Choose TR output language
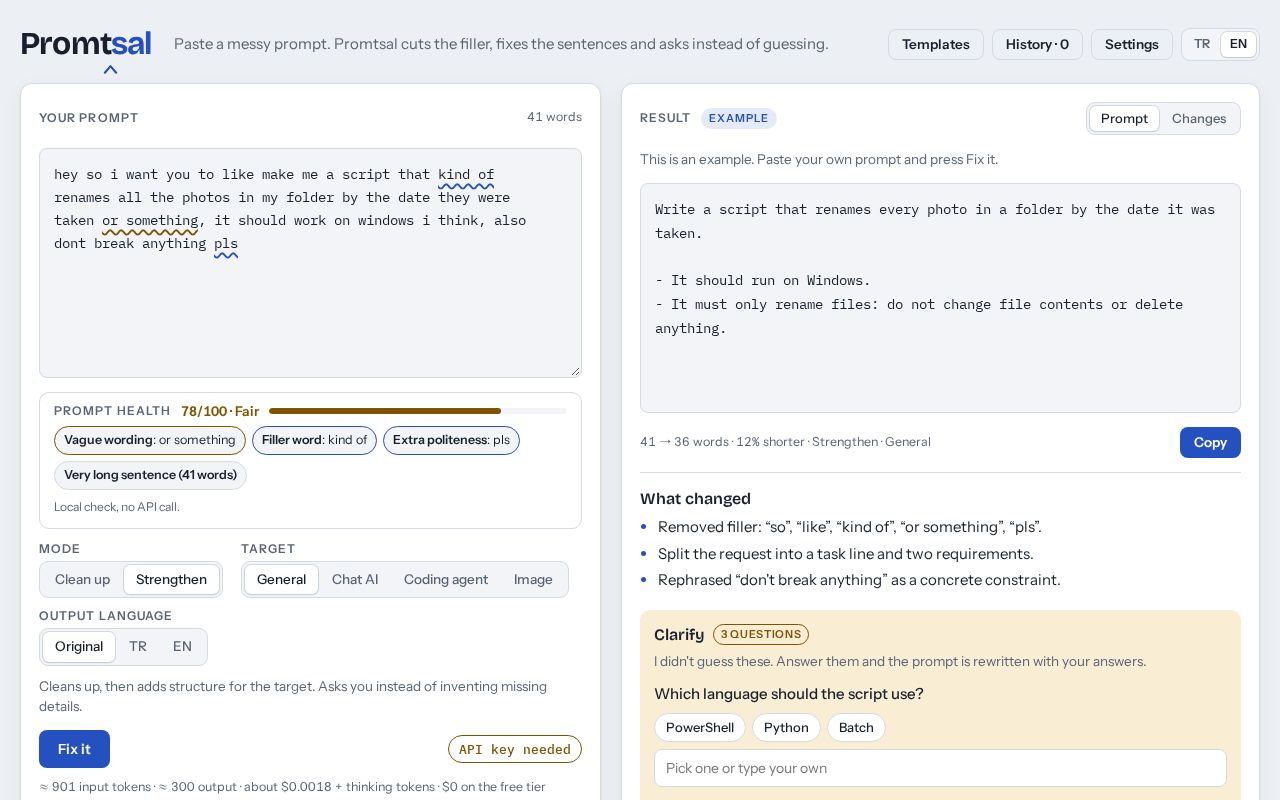 point(138,646)
